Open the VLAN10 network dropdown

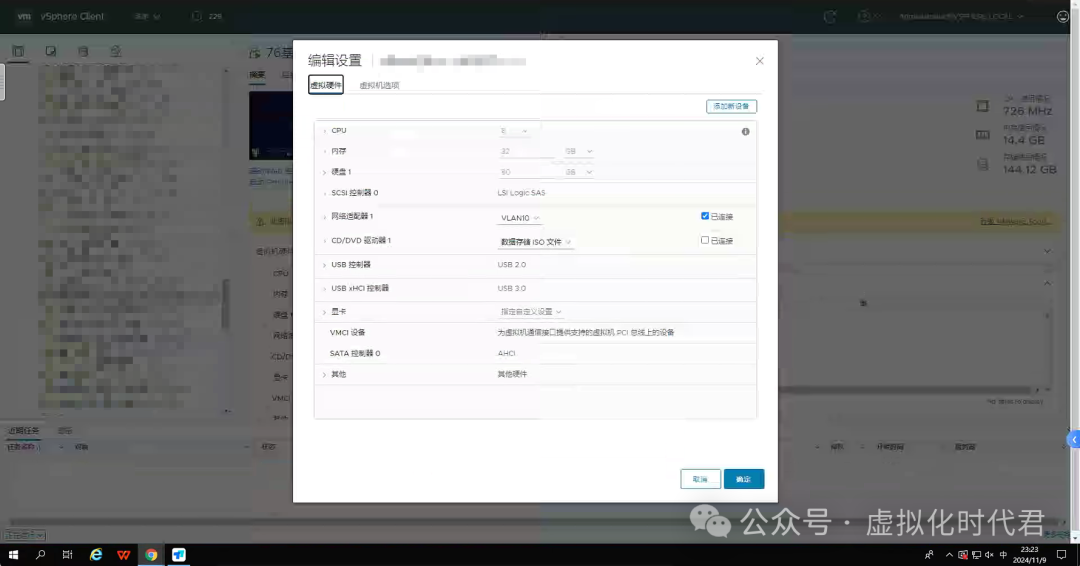[x=519, y=218]
